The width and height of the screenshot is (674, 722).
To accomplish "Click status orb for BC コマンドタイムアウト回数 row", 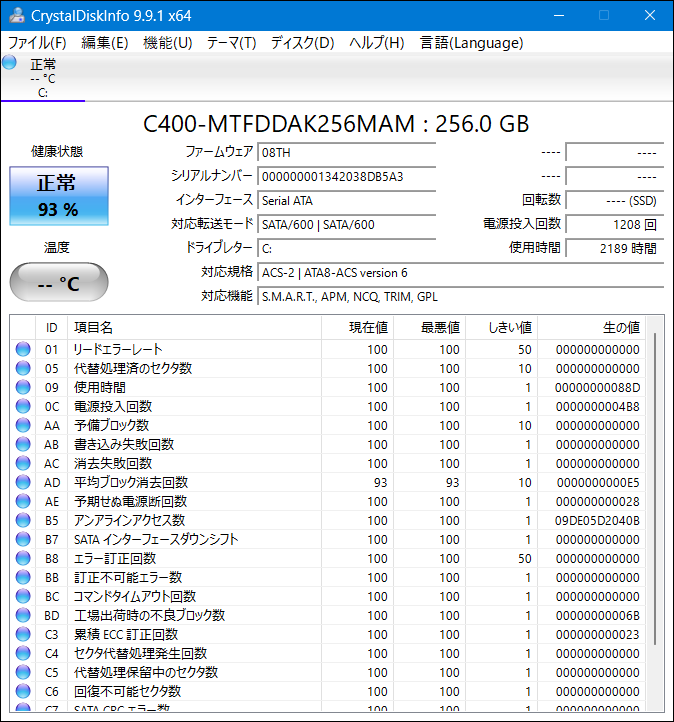I will [x=23, y=596].
